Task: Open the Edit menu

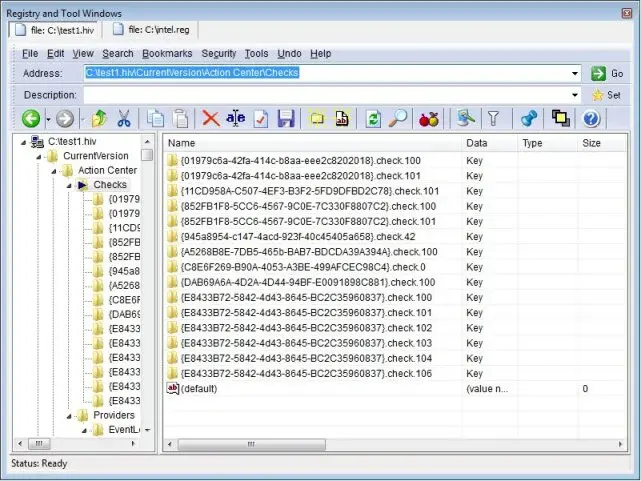Action: [55, 54]
